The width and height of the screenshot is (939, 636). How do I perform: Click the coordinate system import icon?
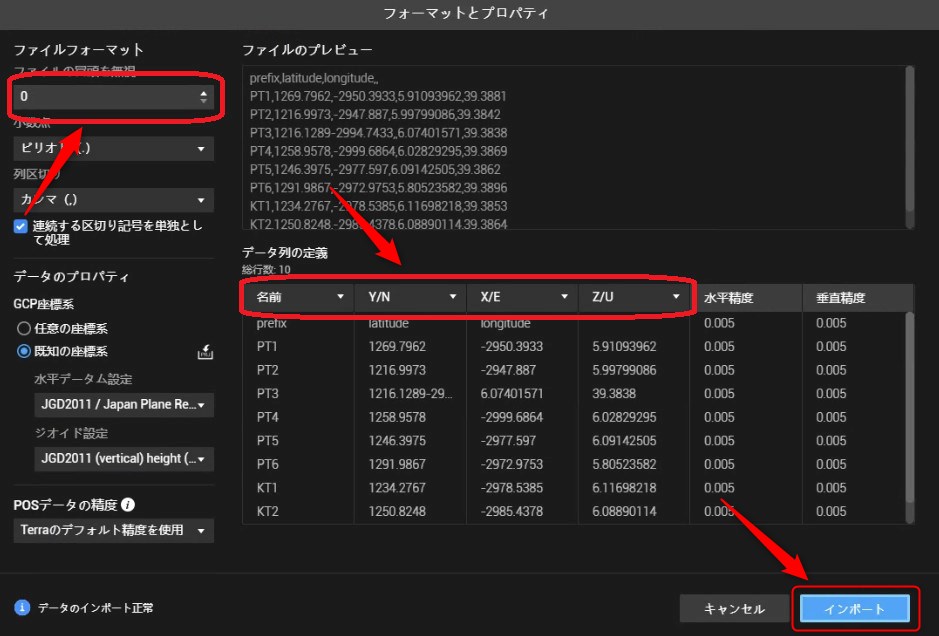click(x=204, y=352)
